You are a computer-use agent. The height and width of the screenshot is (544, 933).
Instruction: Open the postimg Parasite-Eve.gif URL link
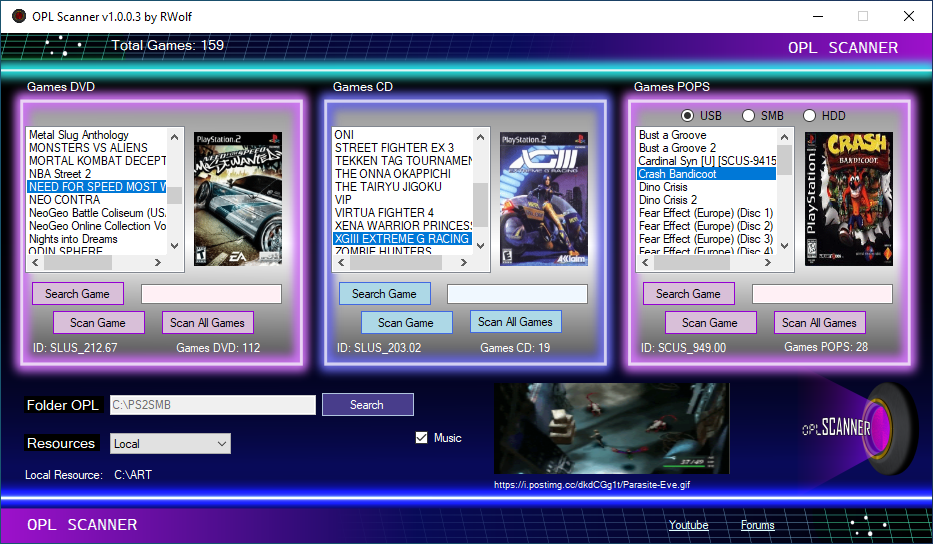tap(592, 484)
